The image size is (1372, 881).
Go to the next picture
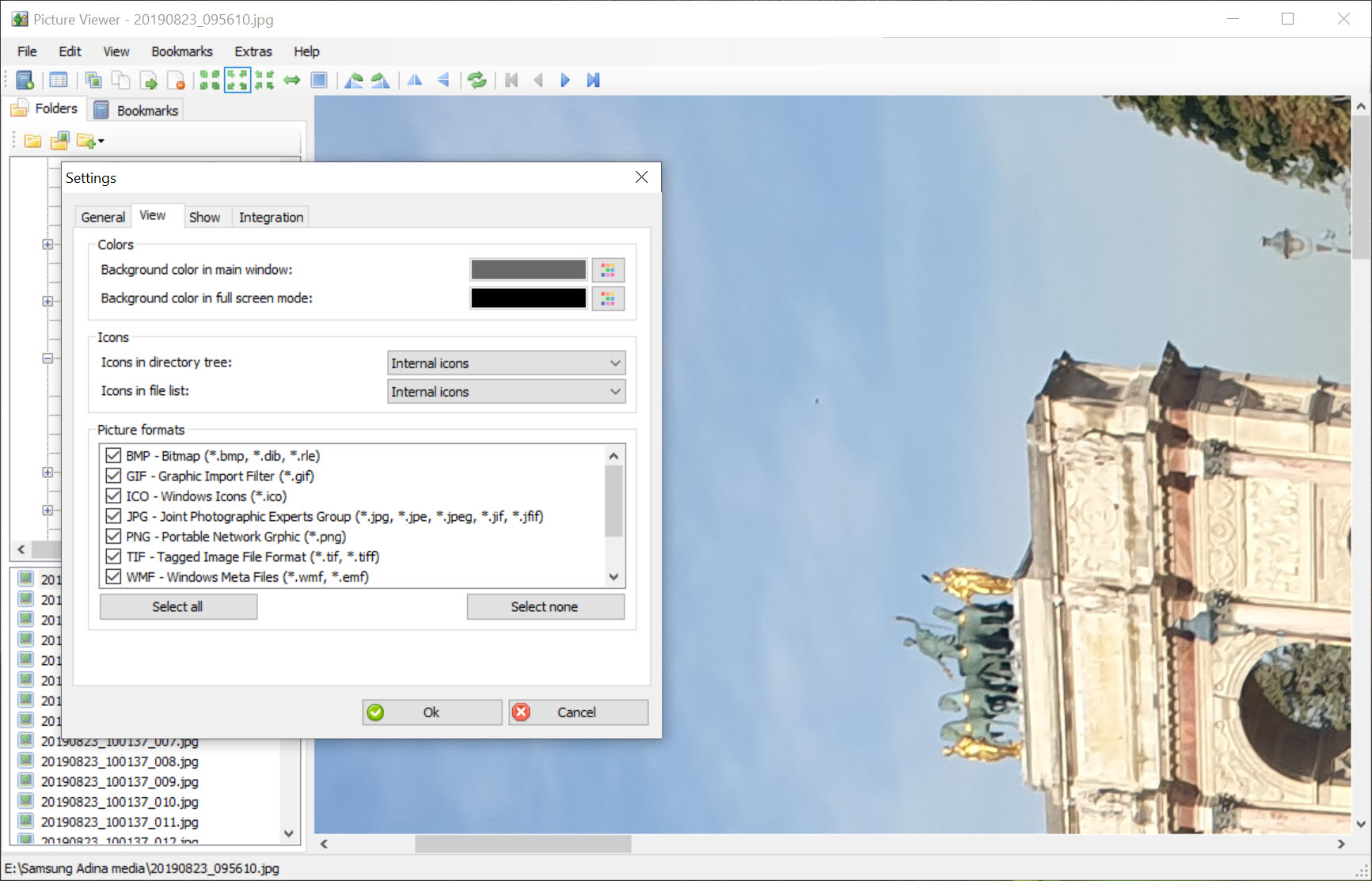565,80
